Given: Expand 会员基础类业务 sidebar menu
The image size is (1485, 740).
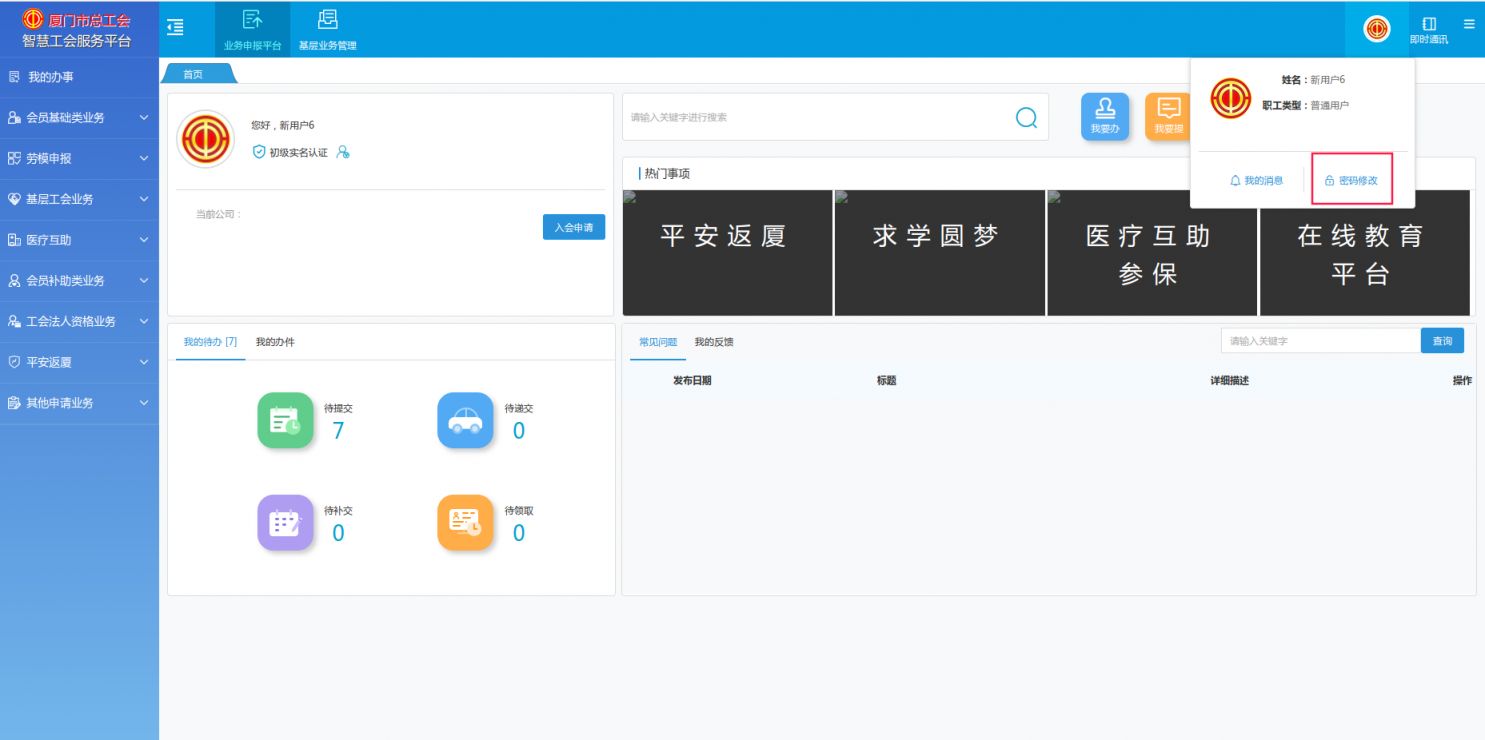Looking at the screenshot, I should (x=79, y=117).
